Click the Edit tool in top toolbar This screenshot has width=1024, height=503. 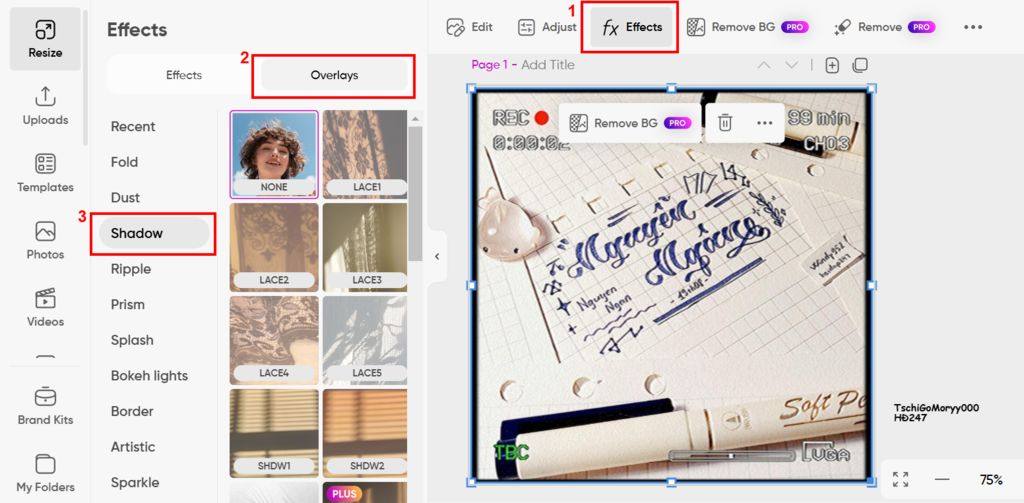coord(470,27)
